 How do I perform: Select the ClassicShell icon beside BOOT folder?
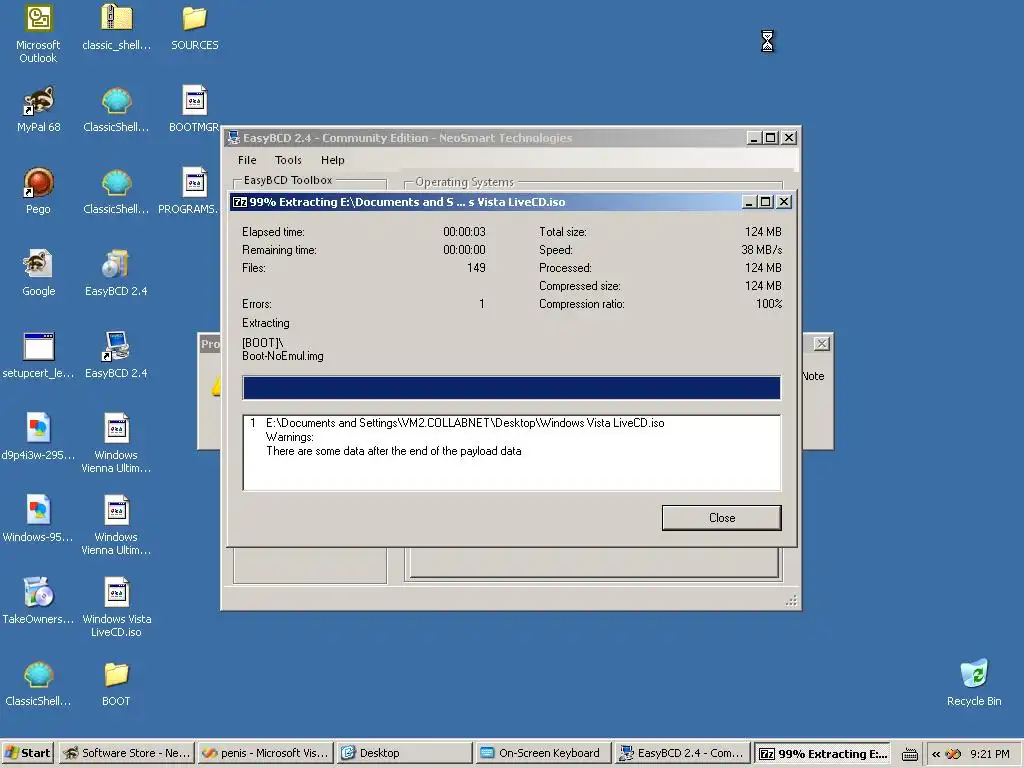click(39, 684)
